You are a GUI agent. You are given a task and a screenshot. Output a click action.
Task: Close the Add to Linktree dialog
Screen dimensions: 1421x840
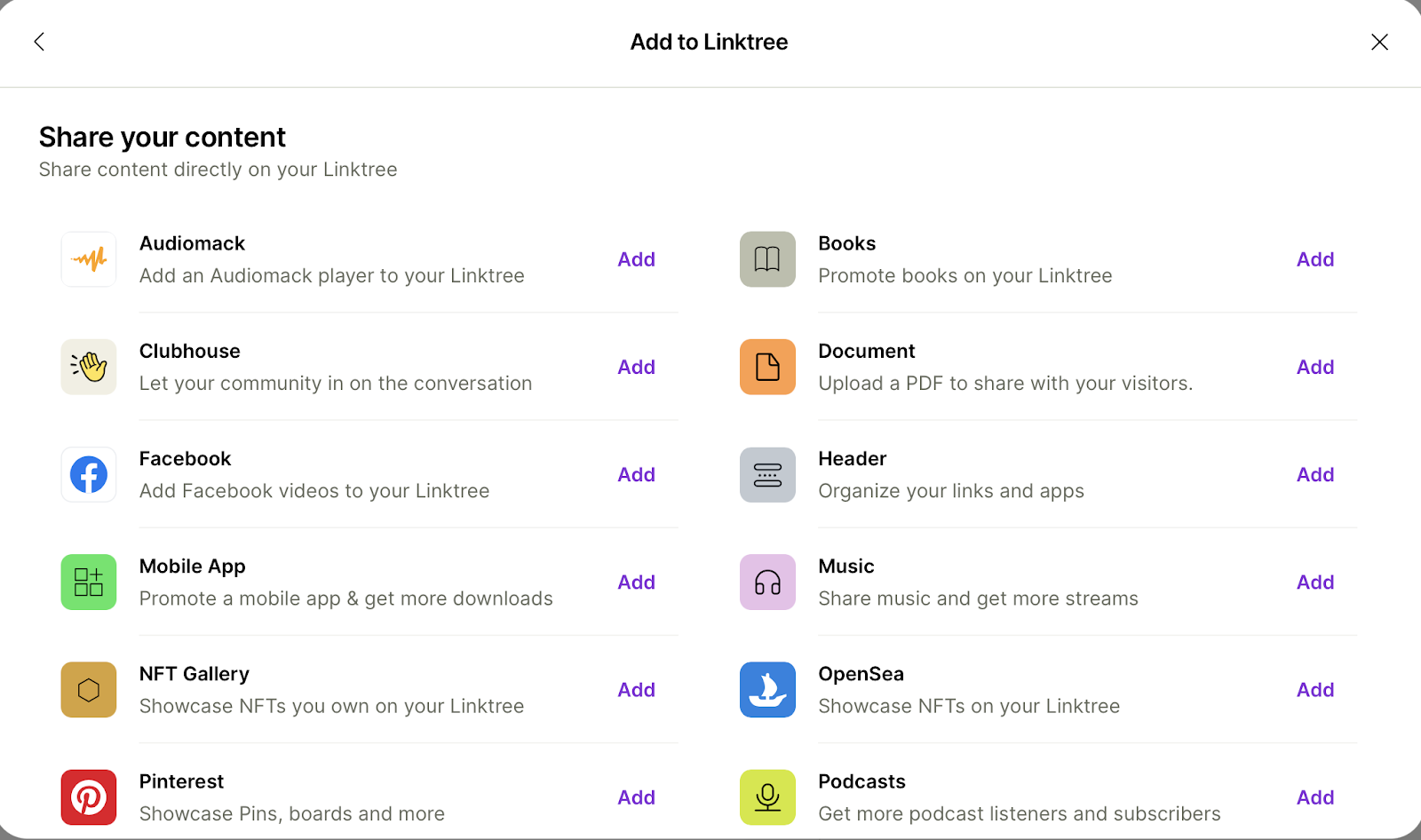[1379, 42]
